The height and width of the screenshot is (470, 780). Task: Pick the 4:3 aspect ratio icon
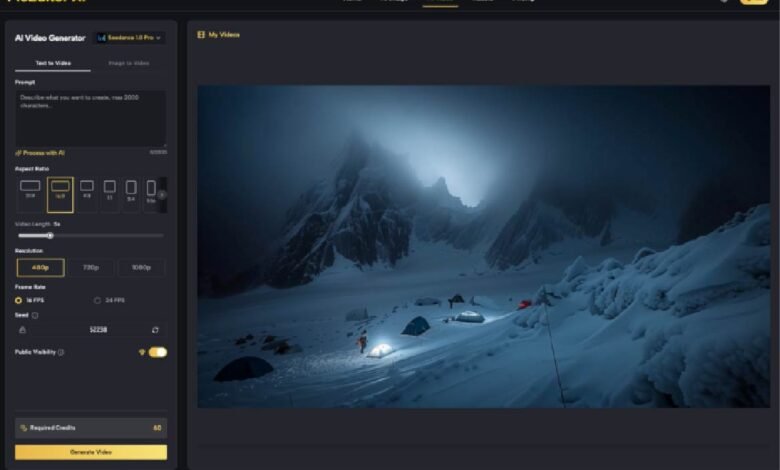coord(87,186)
